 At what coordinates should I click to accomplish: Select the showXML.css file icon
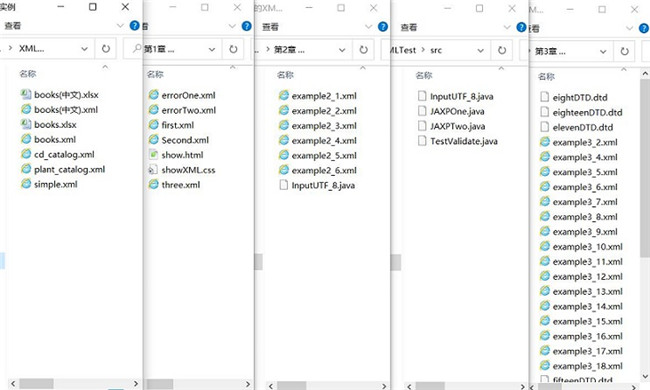click(153, 170)
